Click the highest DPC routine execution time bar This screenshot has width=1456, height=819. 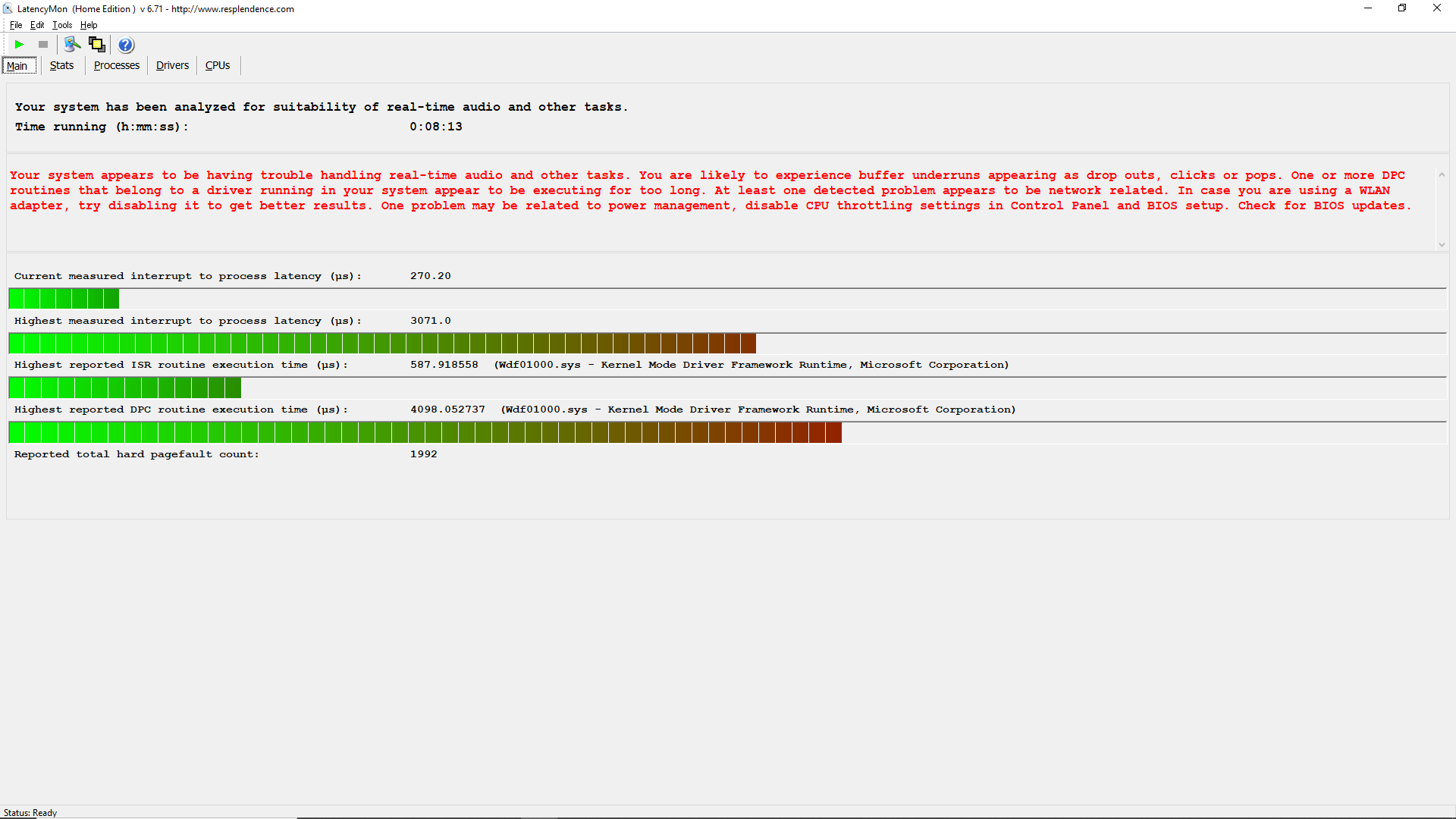pos(425,433)
